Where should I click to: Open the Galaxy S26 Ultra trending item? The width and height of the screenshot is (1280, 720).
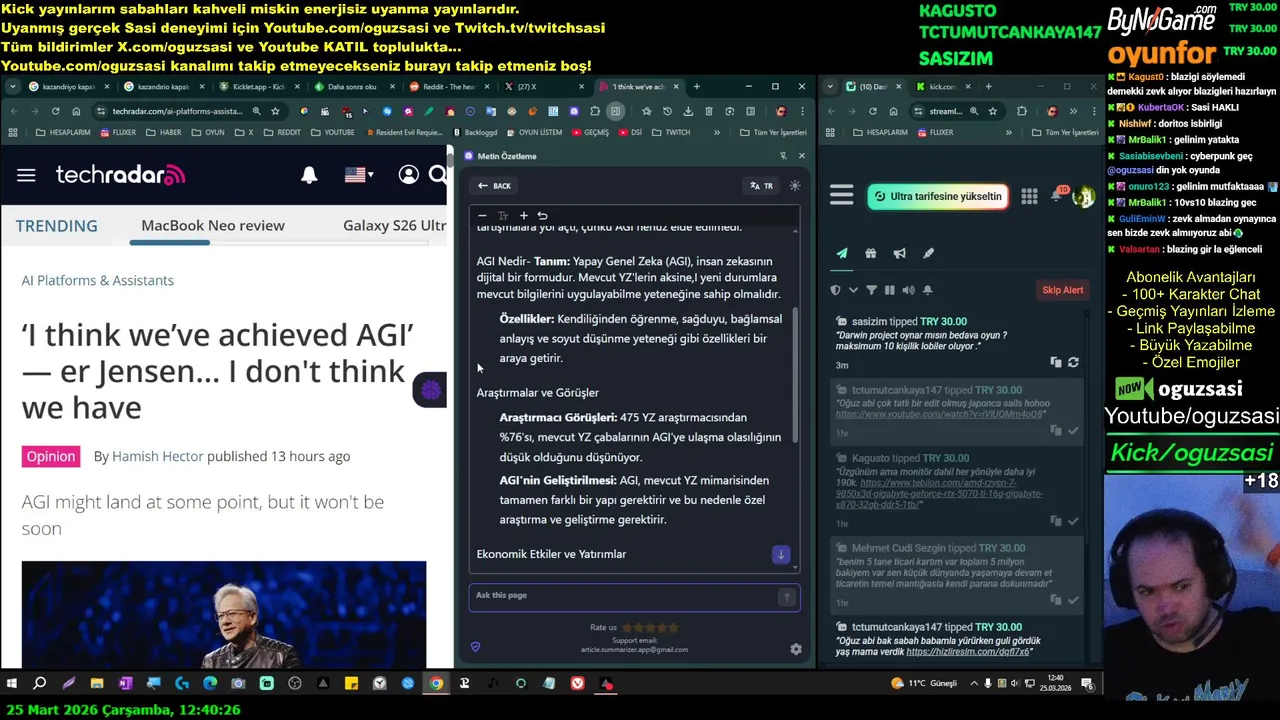click(x=394, y=225)
